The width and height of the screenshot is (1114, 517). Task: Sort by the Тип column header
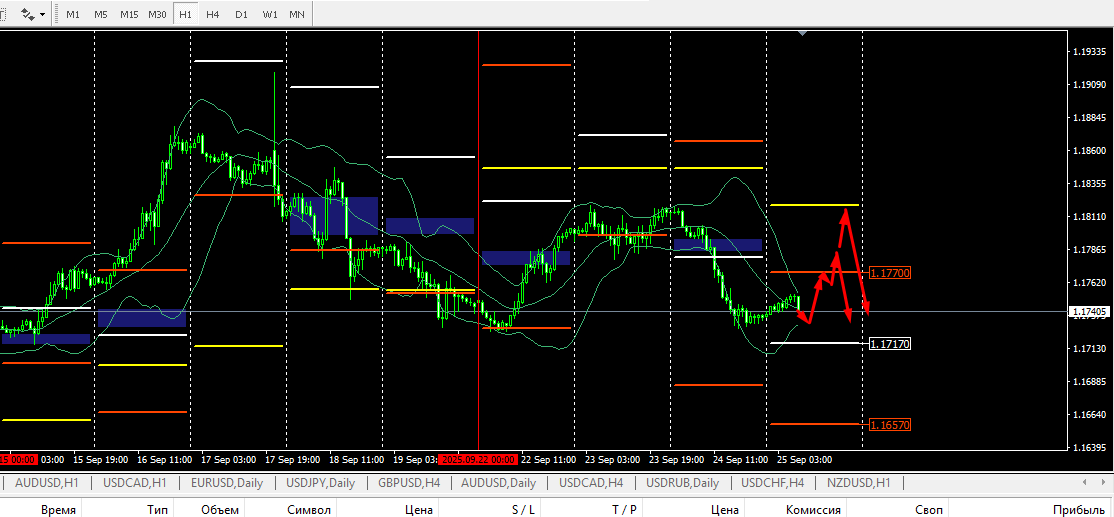click(157, 509)
